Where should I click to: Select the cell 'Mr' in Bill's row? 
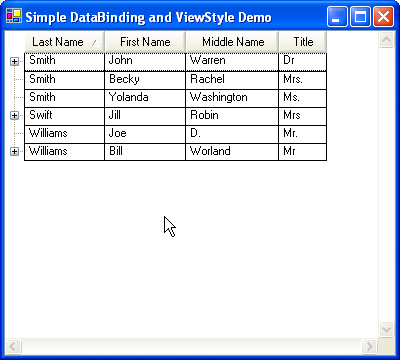303,152
